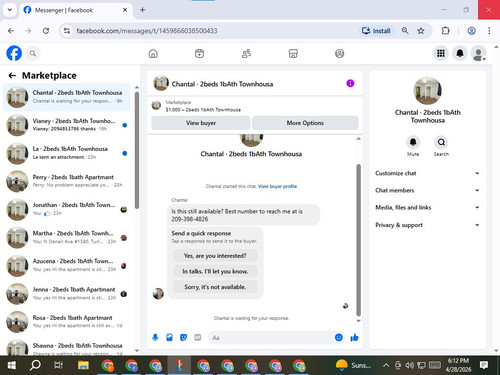
Task: Open Chantal conversation in list
Action: [67, 97]
